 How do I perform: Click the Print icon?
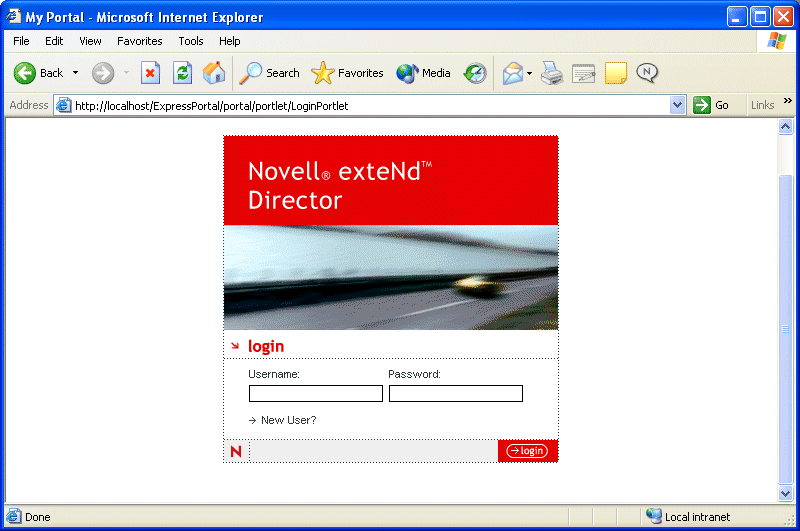tap(552, 73)
